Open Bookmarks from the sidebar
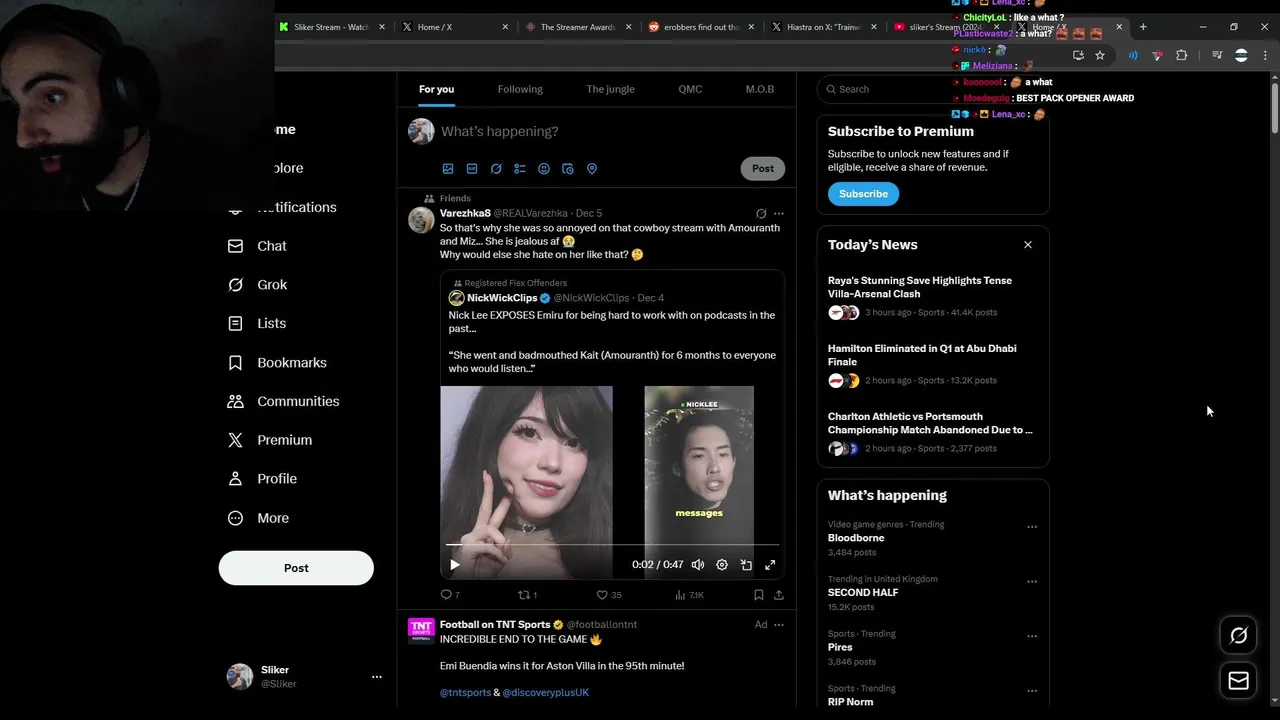This screenshot has height=720, width=1280. pyautogui.click(x=277, y=363)
